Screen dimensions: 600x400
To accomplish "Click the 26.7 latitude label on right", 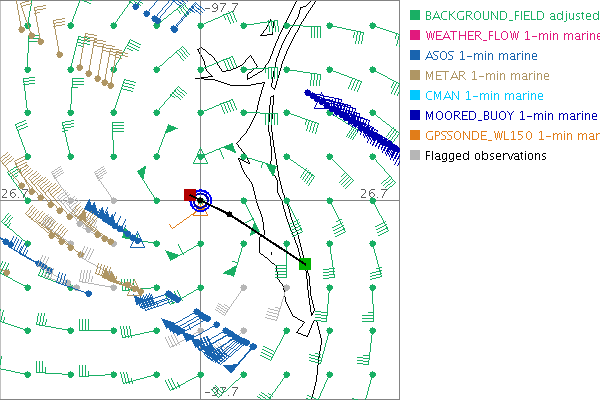I will point(372,193).
